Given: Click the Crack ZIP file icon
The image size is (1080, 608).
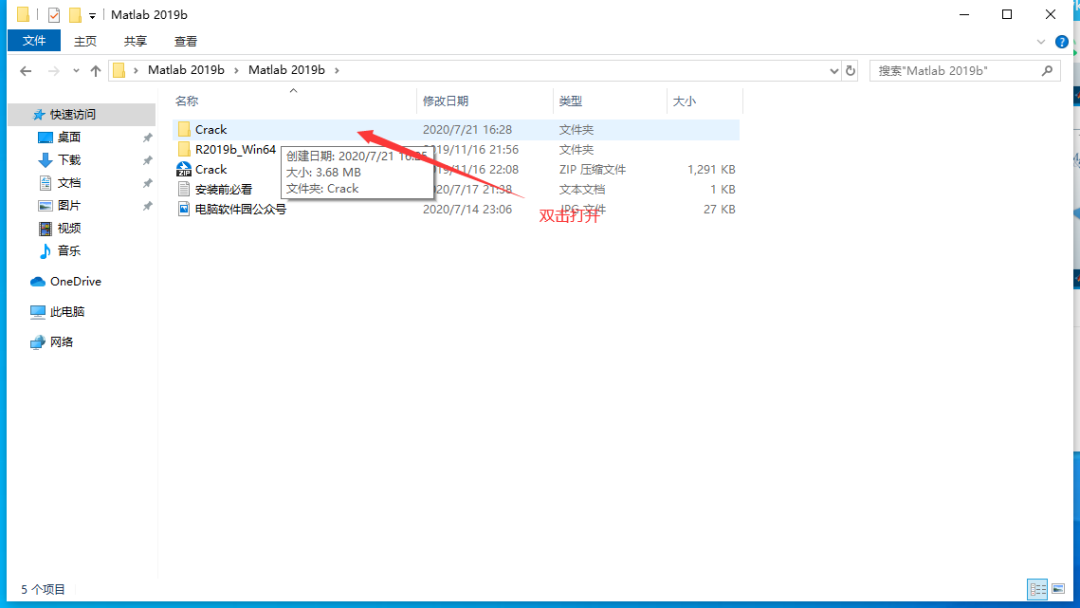Looking at the screenshot, I should (x=184, y=169).
